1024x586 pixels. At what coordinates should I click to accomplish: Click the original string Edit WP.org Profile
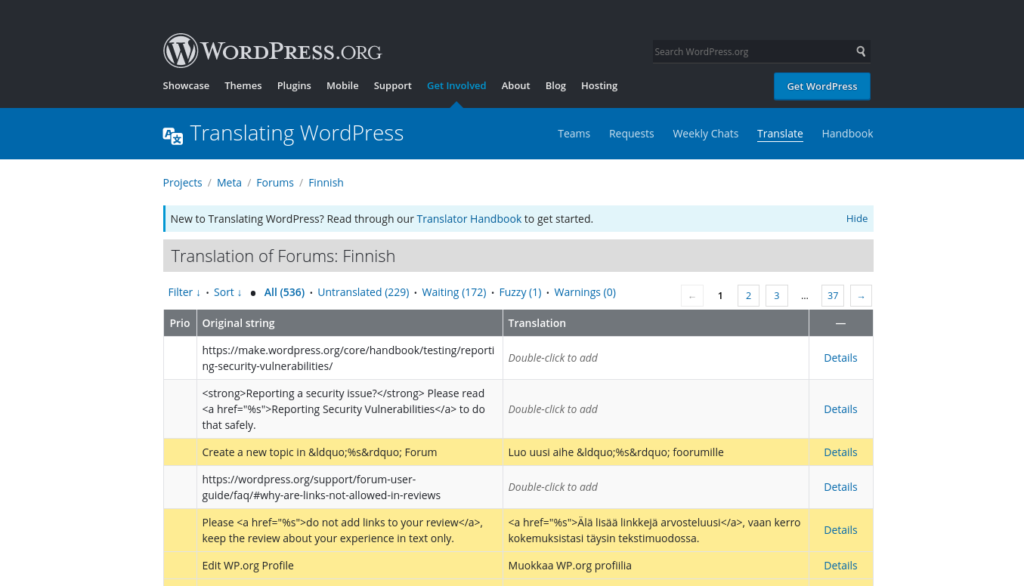point(248,566)
